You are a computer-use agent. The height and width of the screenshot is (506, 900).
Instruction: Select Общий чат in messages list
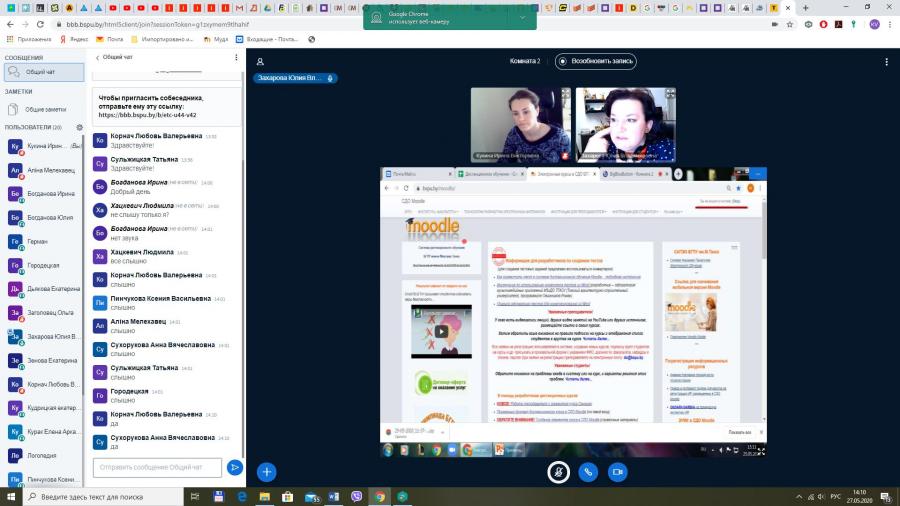click(44, 72)
